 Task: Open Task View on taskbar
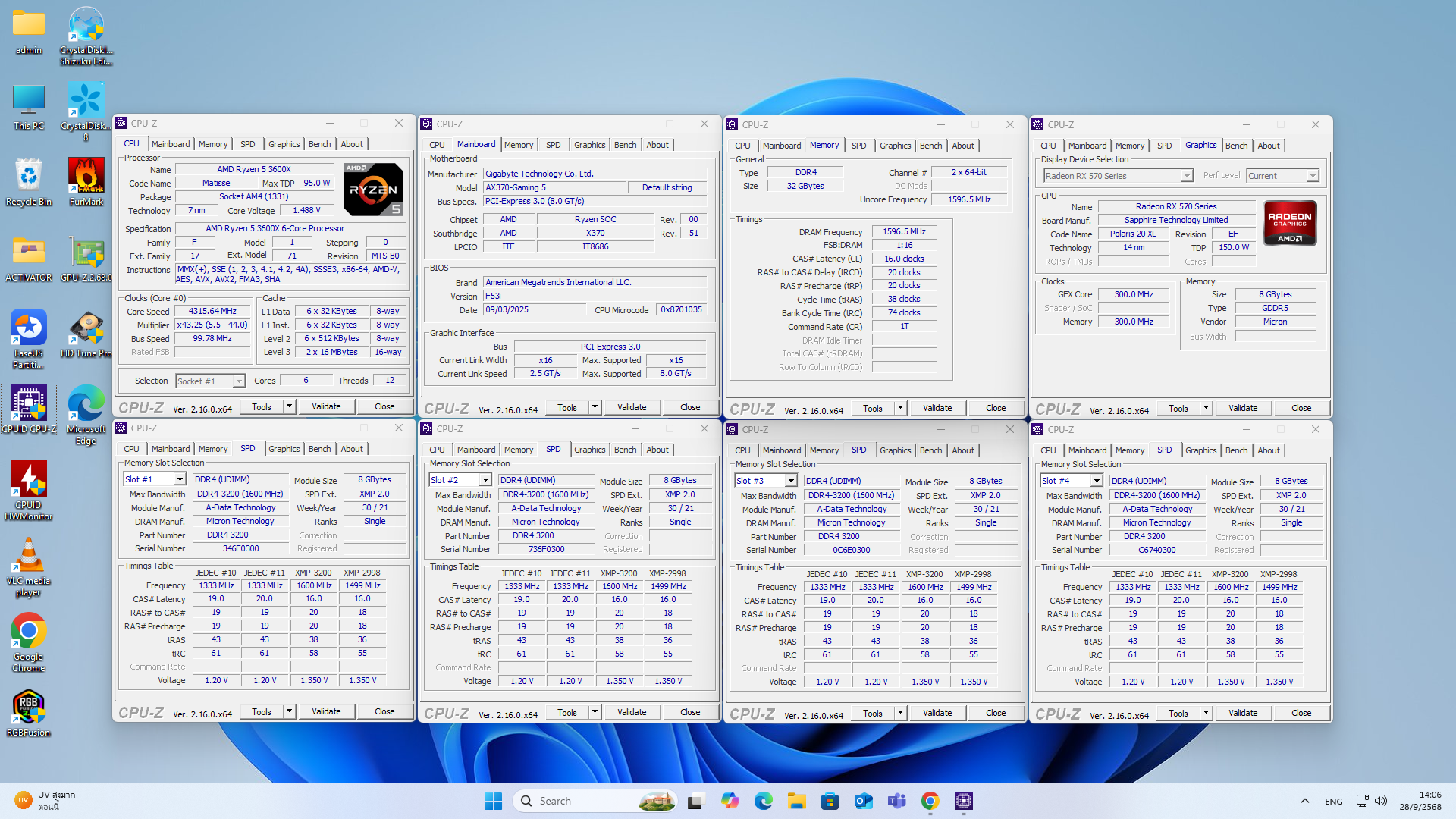[695, 801]
